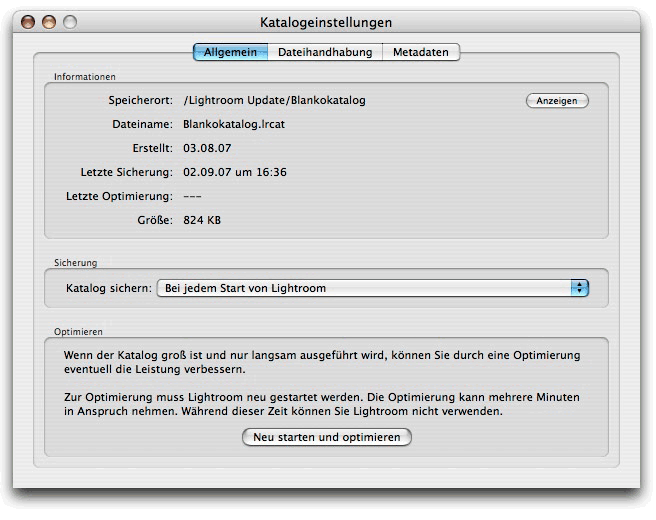Click paragraph starting 'Wenn der Katalog groß'
This screenshot has height=520, width=656.
click(322, 362)
